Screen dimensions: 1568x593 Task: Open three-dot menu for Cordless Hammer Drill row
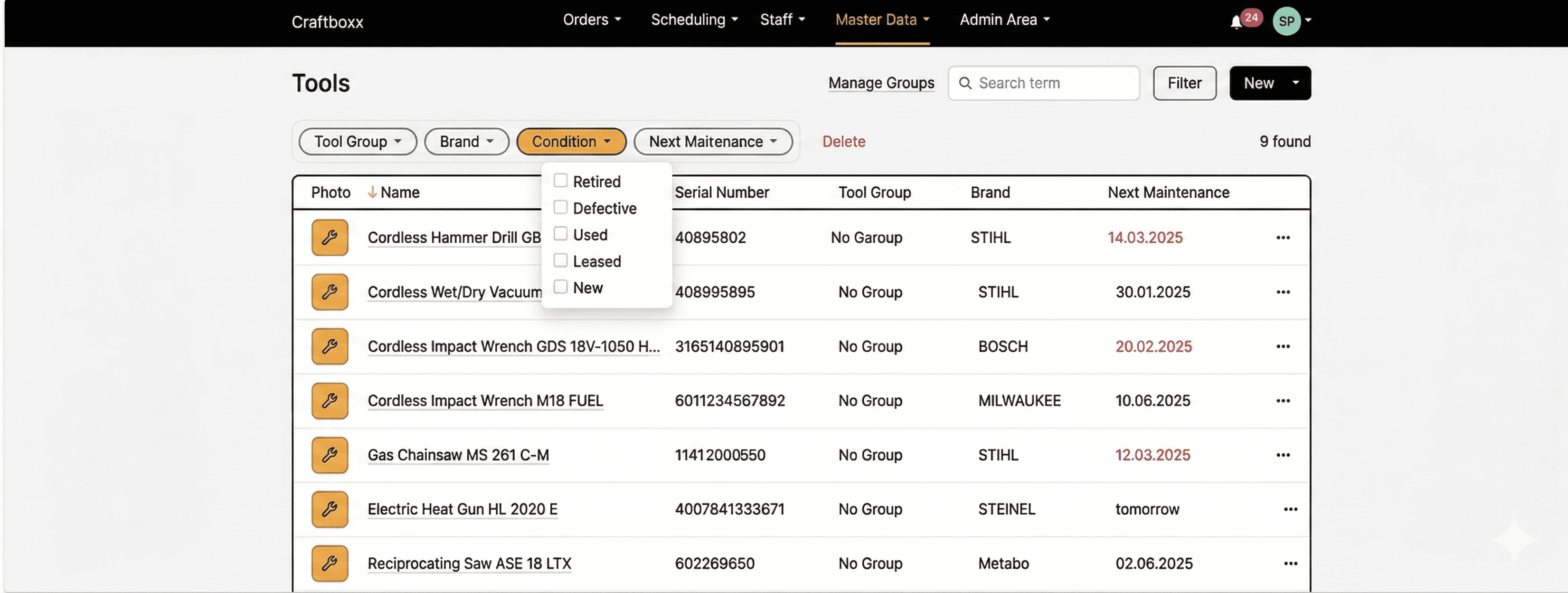1283,238
